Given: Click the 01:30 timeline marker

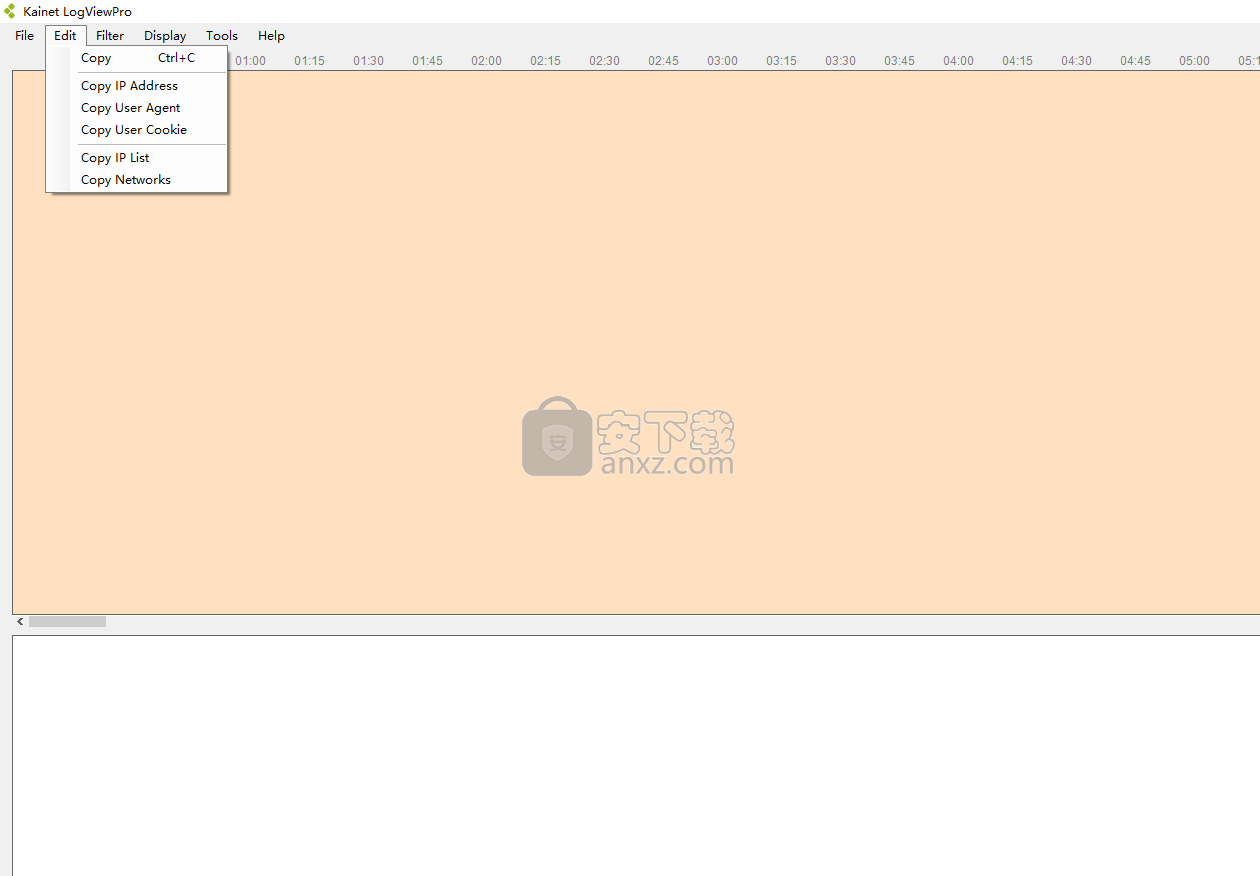Looking at the screenshot, I should point(368,61).
